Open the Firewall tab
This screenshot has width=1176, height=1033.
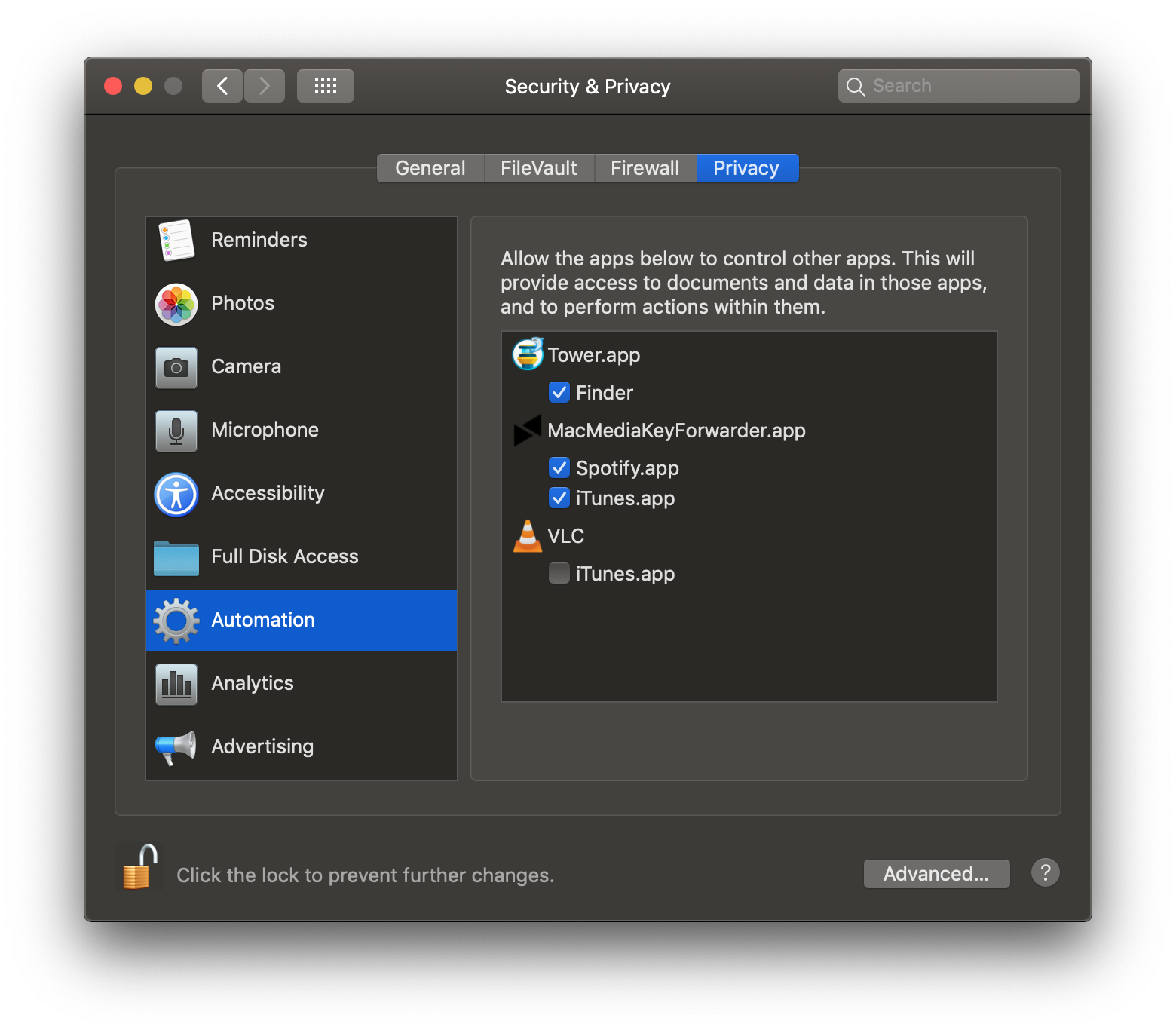click(x=645, y=167)
